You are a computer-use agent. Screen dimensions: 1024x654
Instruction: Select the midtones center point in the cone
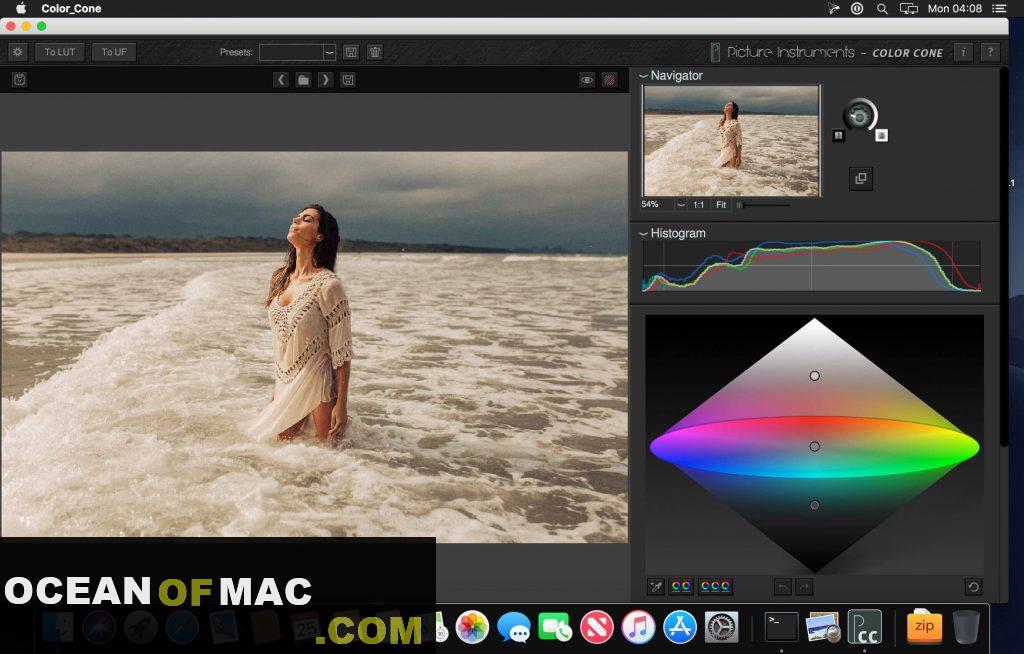tap(814, 446)
